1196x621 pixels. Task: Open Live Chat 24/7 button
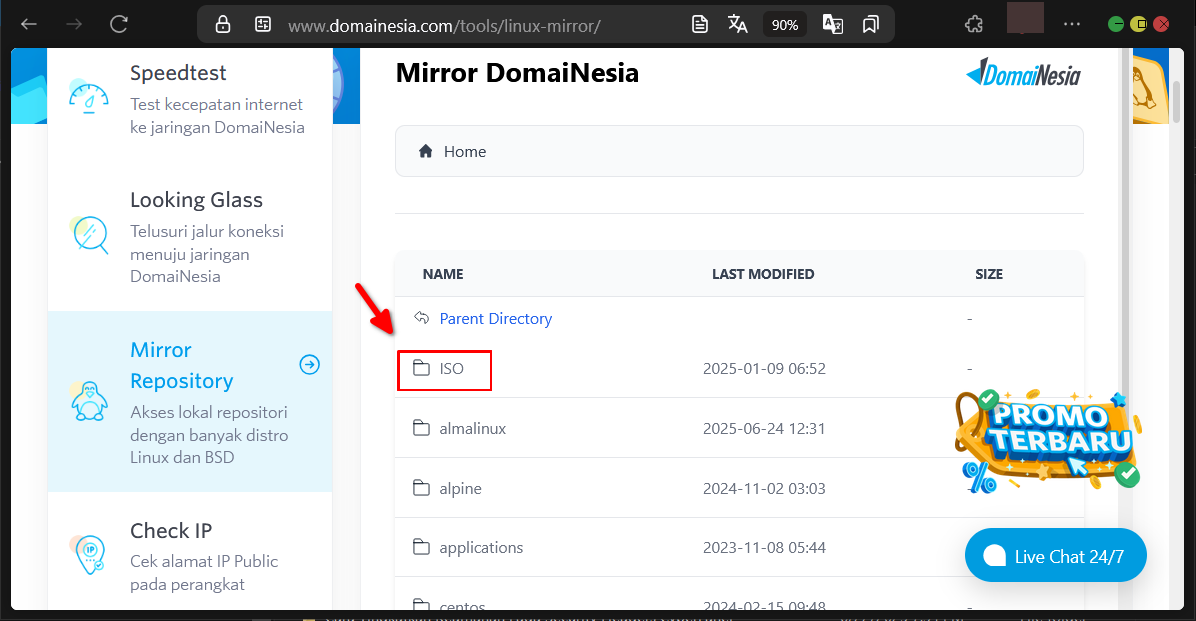coord(1056,555)
